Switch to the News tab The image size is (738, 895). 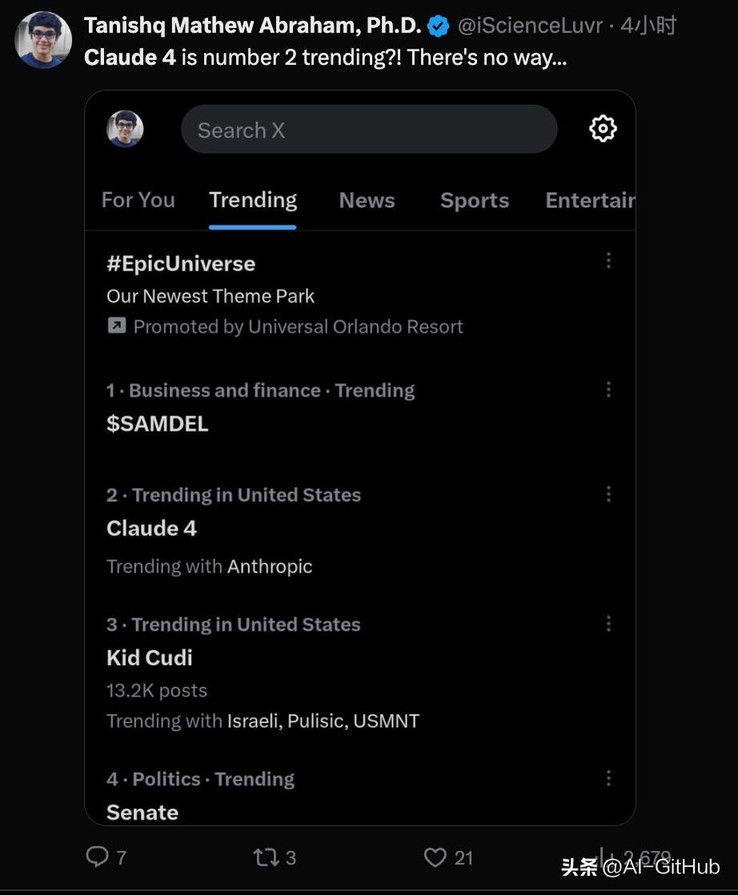pyautogui.click(x=367, y=200)
